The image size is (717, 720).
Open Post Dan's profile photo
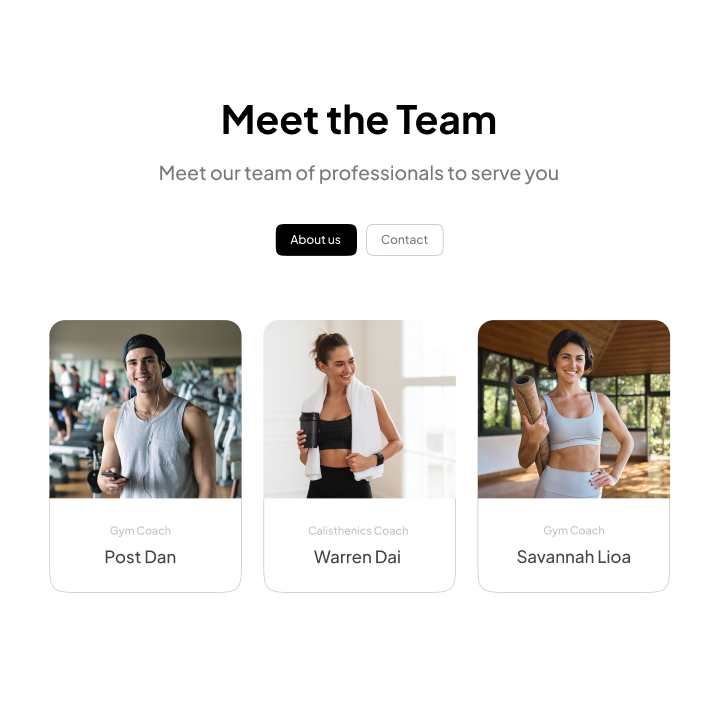tap(145, 409)
